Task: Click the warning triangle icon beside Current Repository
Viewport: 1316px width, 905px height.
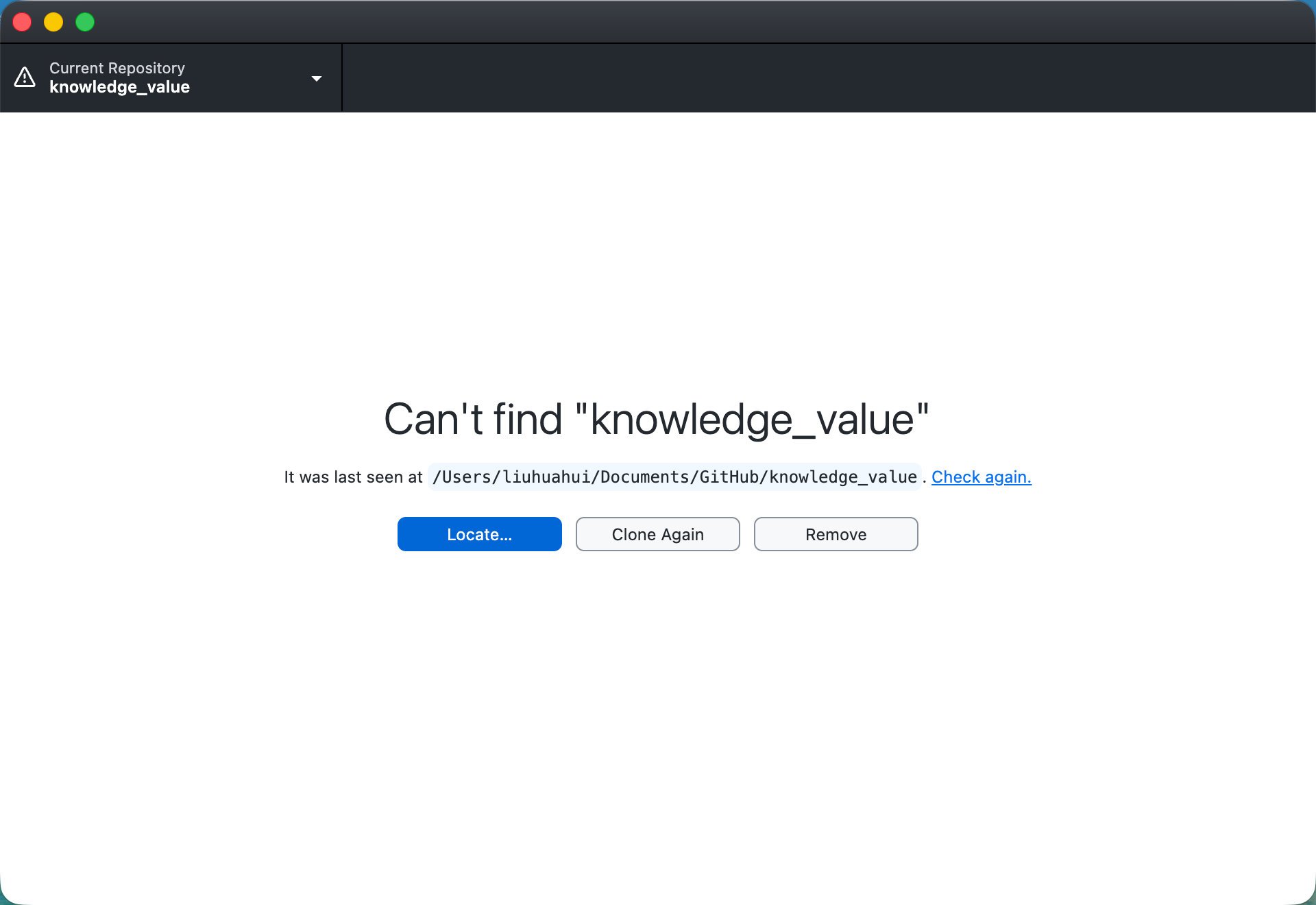Action: [25, 77]
